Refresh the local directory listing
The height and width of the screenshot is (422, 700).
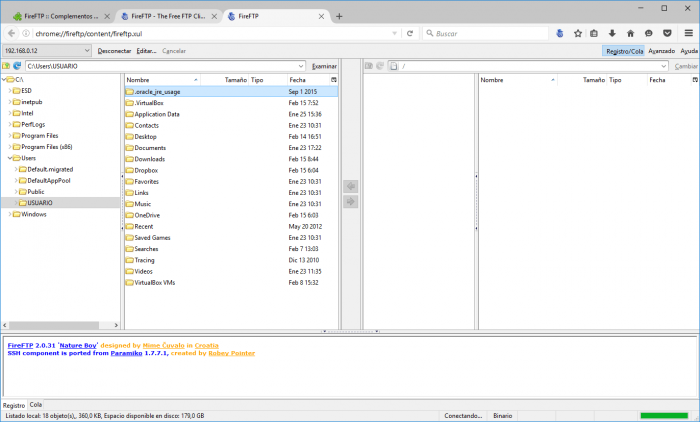pyautogui.click(x=17, y=66)
